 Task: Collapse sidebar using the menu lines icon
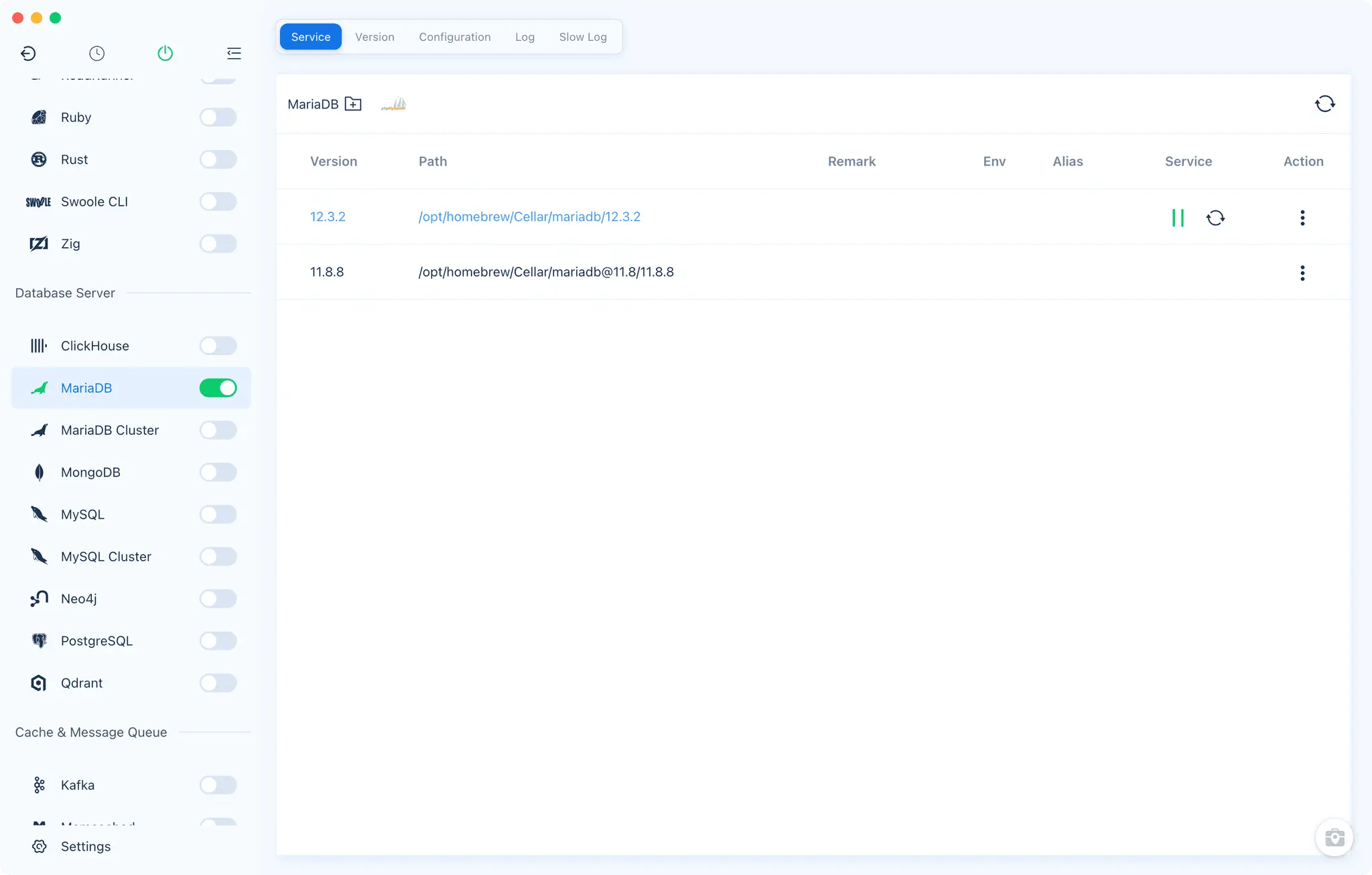234,54
